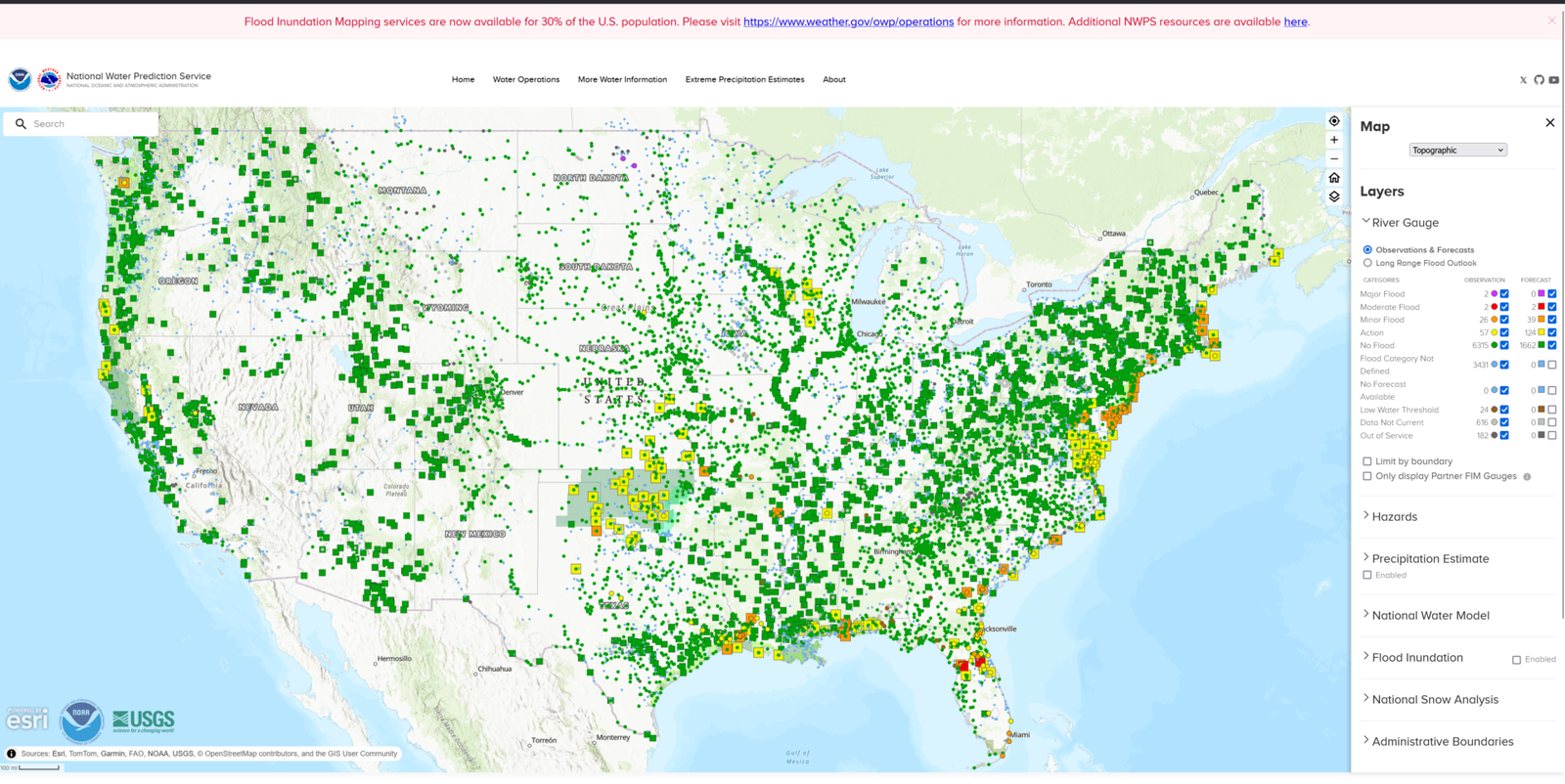Viewport: 1565px width, 784px height.
Task: Click the NOAA logo in the header
Action: (20, 79)
